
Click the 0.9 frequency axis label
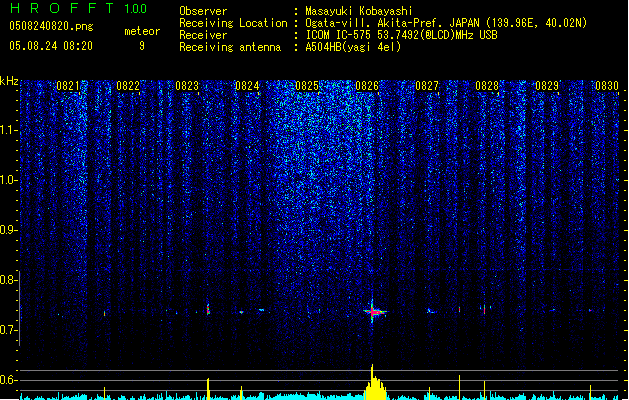[8, 230]
